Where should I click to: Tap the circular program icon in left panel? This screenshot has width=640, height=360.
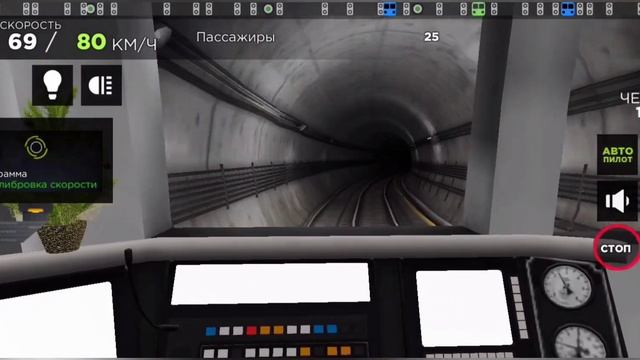point(36,147)
